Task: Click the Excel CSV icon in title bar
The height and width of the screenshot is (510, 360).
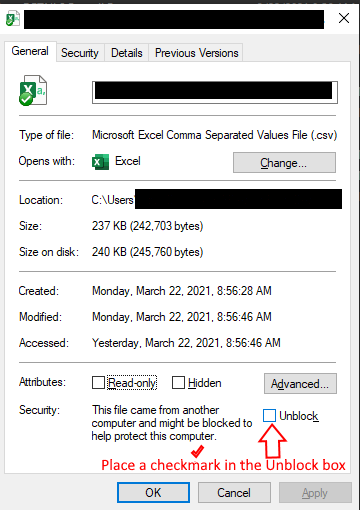Action: click(13, 18)
